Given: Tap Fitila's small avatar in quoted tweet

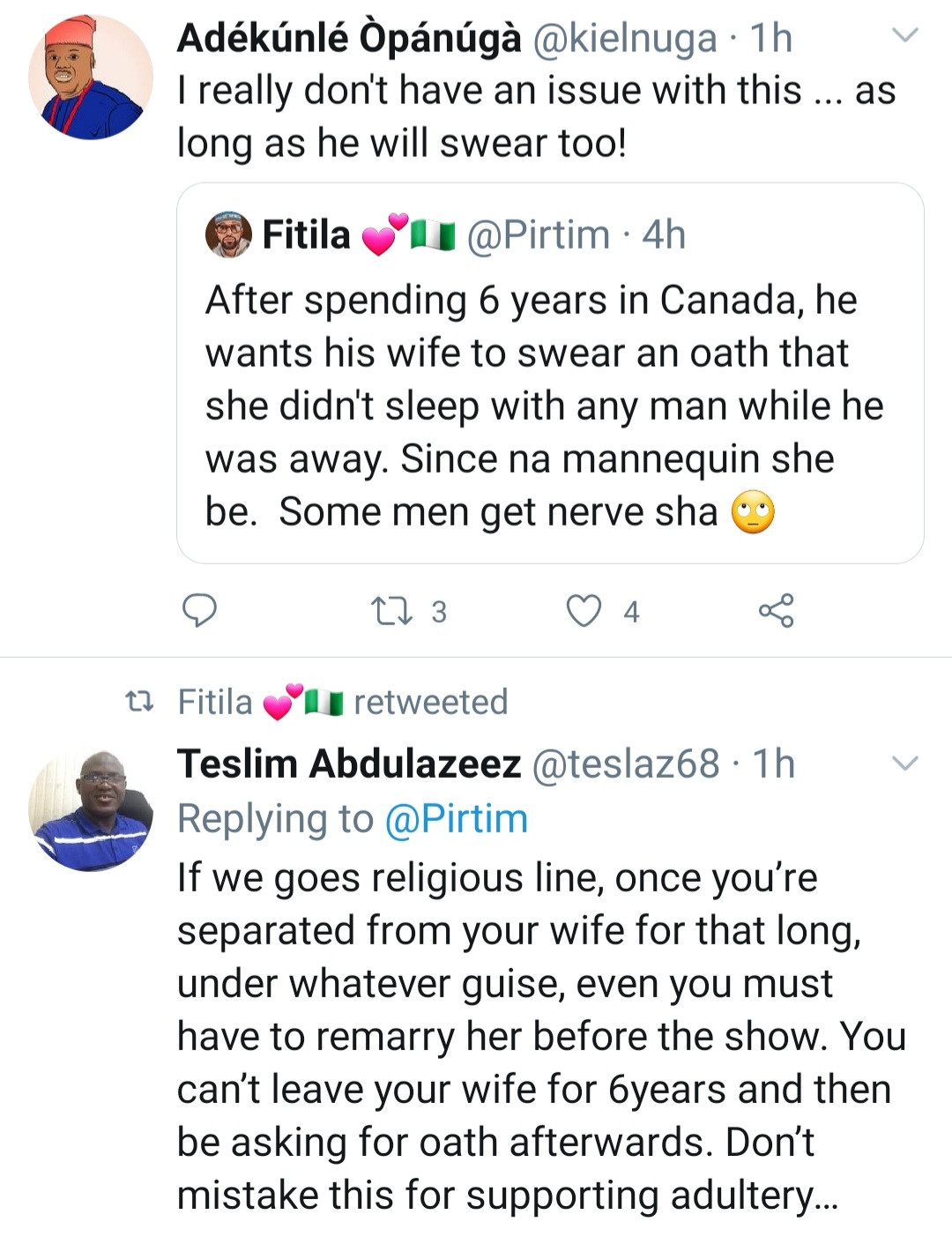Looking at the screenshot, I should (228, 235).
